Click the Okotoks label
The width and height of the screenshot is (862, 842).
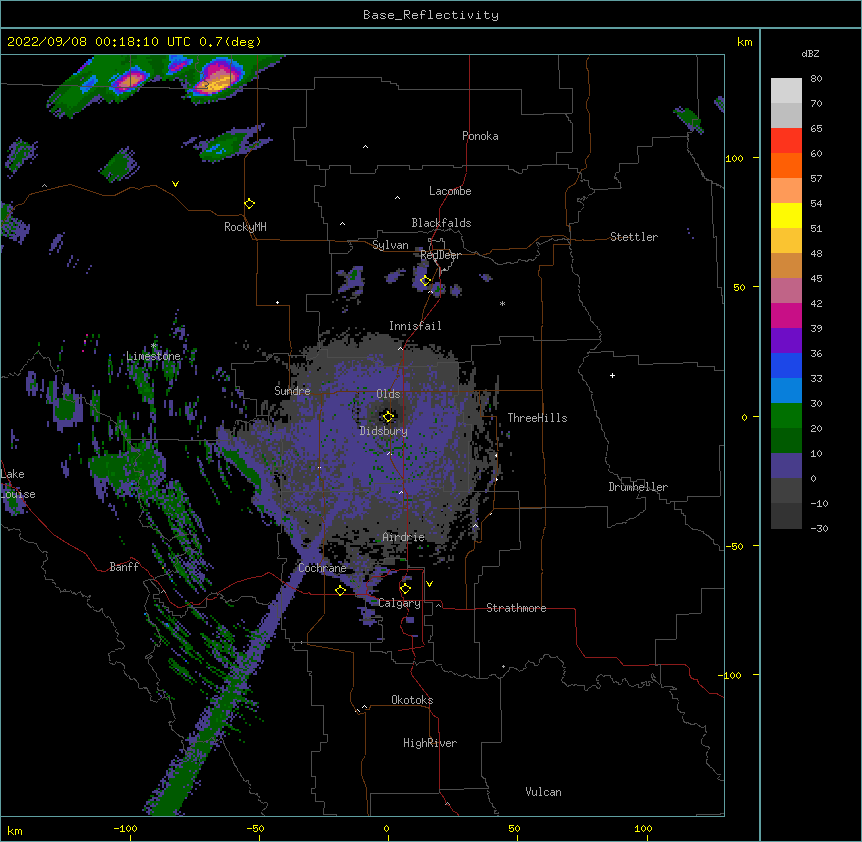412,700
